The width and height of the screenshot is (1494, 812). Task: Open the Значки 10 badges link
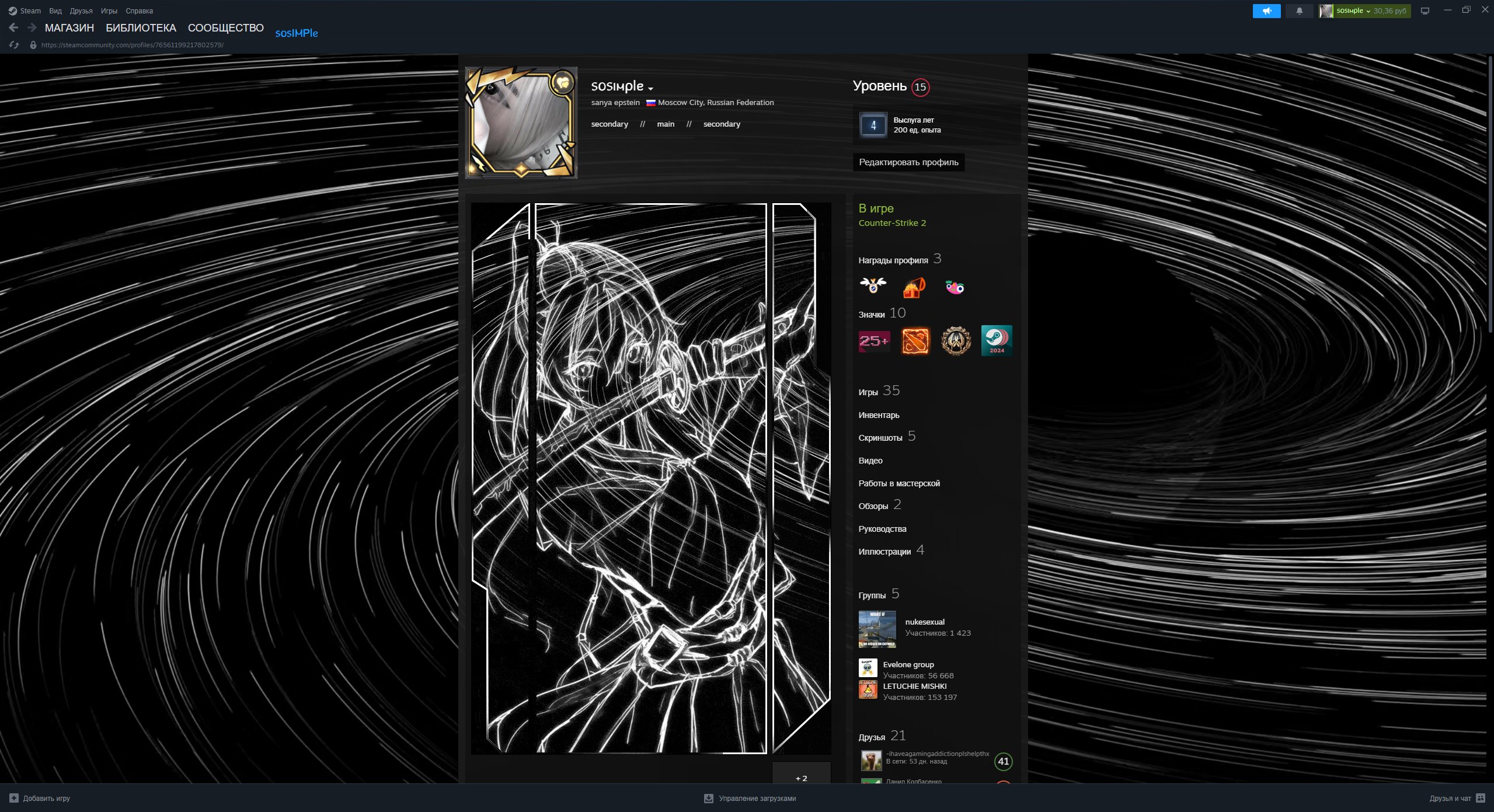point(882,313)
